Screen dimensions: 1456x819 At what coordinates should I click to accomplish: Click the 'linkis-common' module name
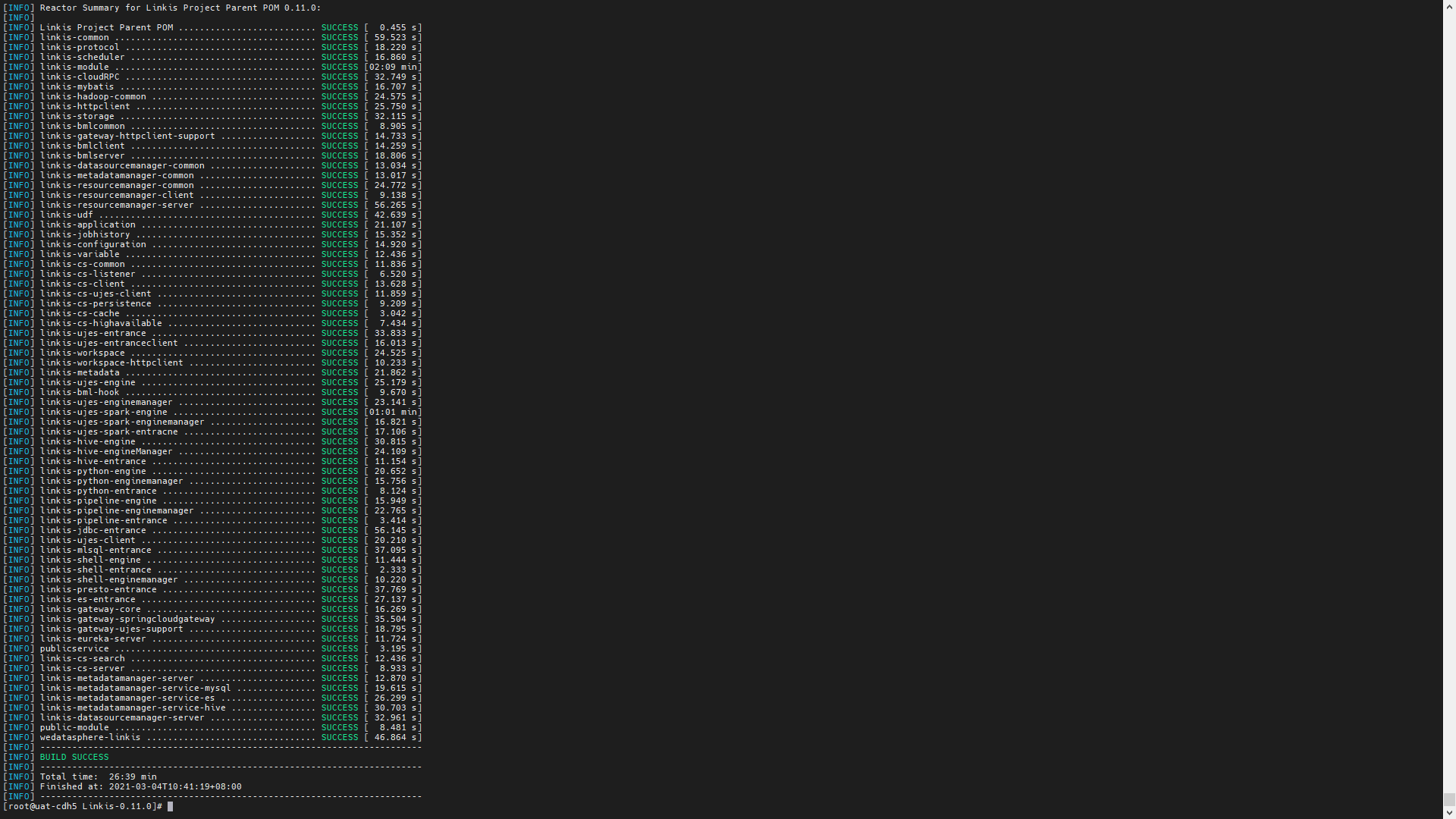click(74, 37)
